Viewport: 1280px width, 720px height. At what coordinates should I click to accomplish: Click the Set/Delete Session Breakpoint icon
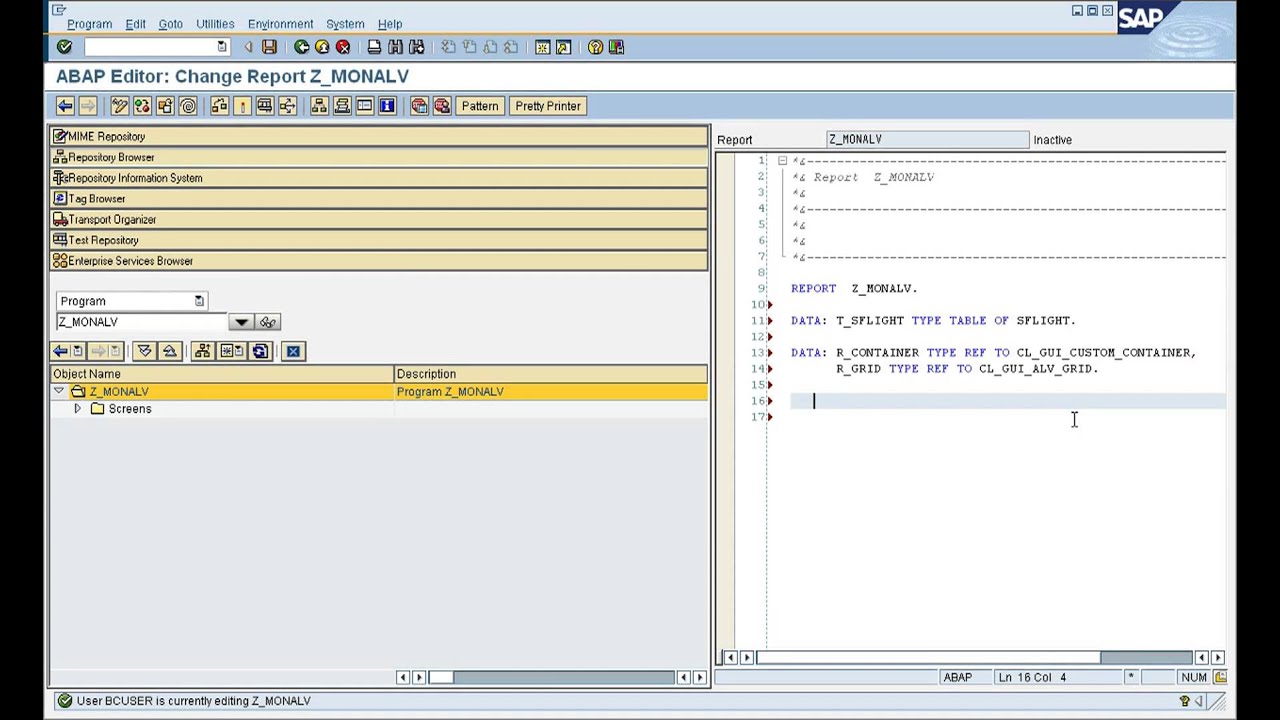(419, 106)
